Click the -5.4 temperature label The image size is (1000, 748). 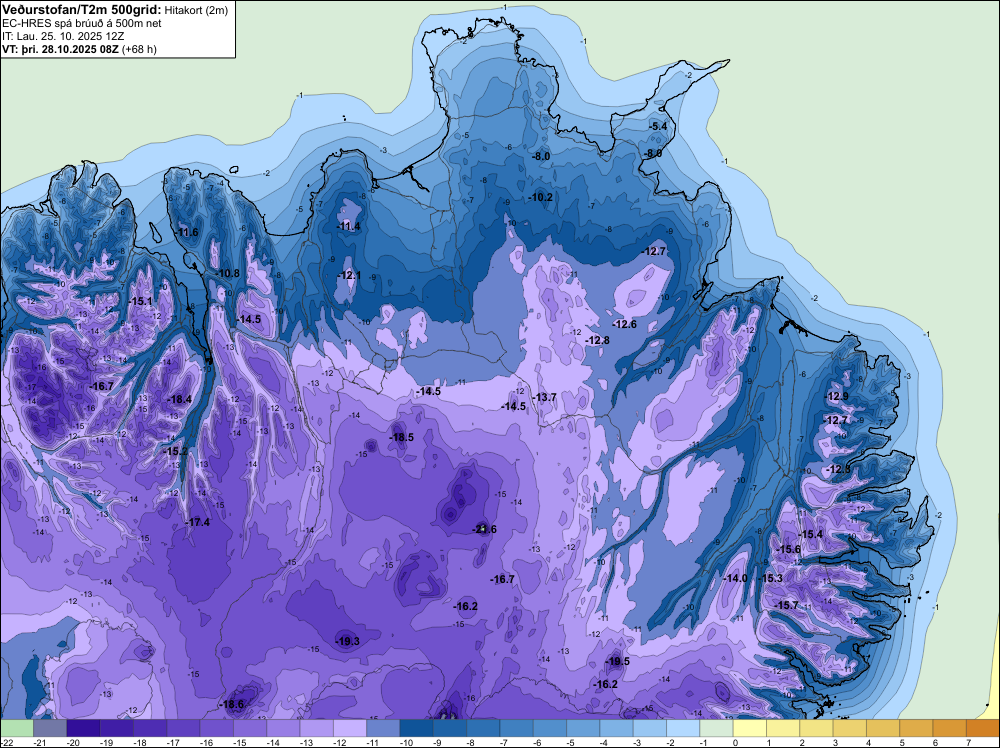(658, 126)
